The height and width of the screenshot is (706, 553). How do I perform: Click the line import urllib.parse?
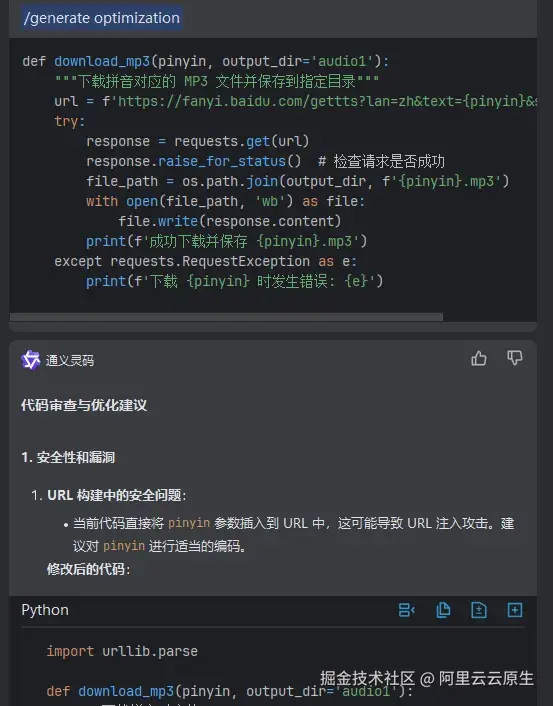click(x=122, y=651)
